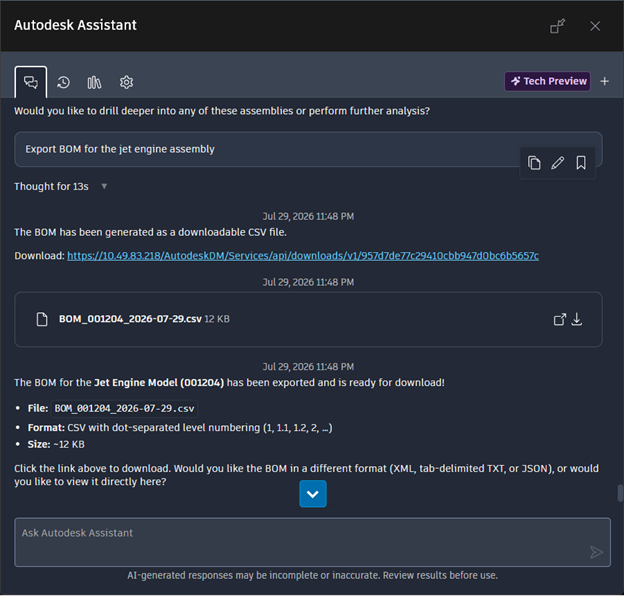
Task: Open the chat history tab
Action: coord(63,82)
